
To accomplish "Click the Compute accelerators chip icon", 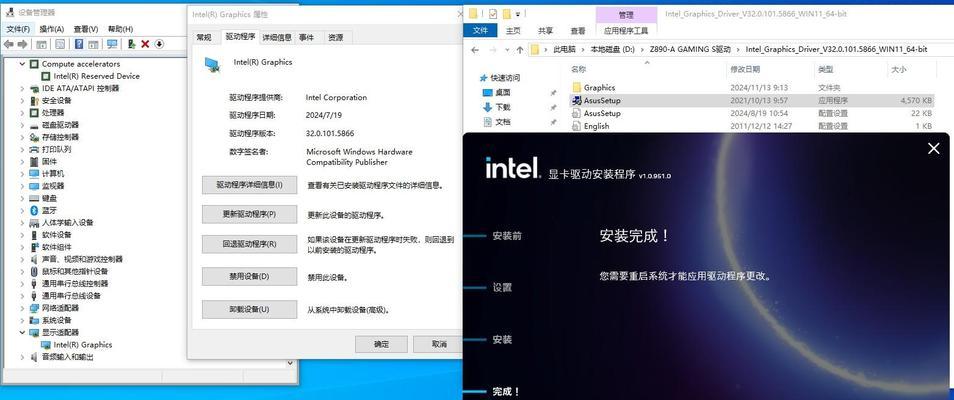I will (35, 64).
